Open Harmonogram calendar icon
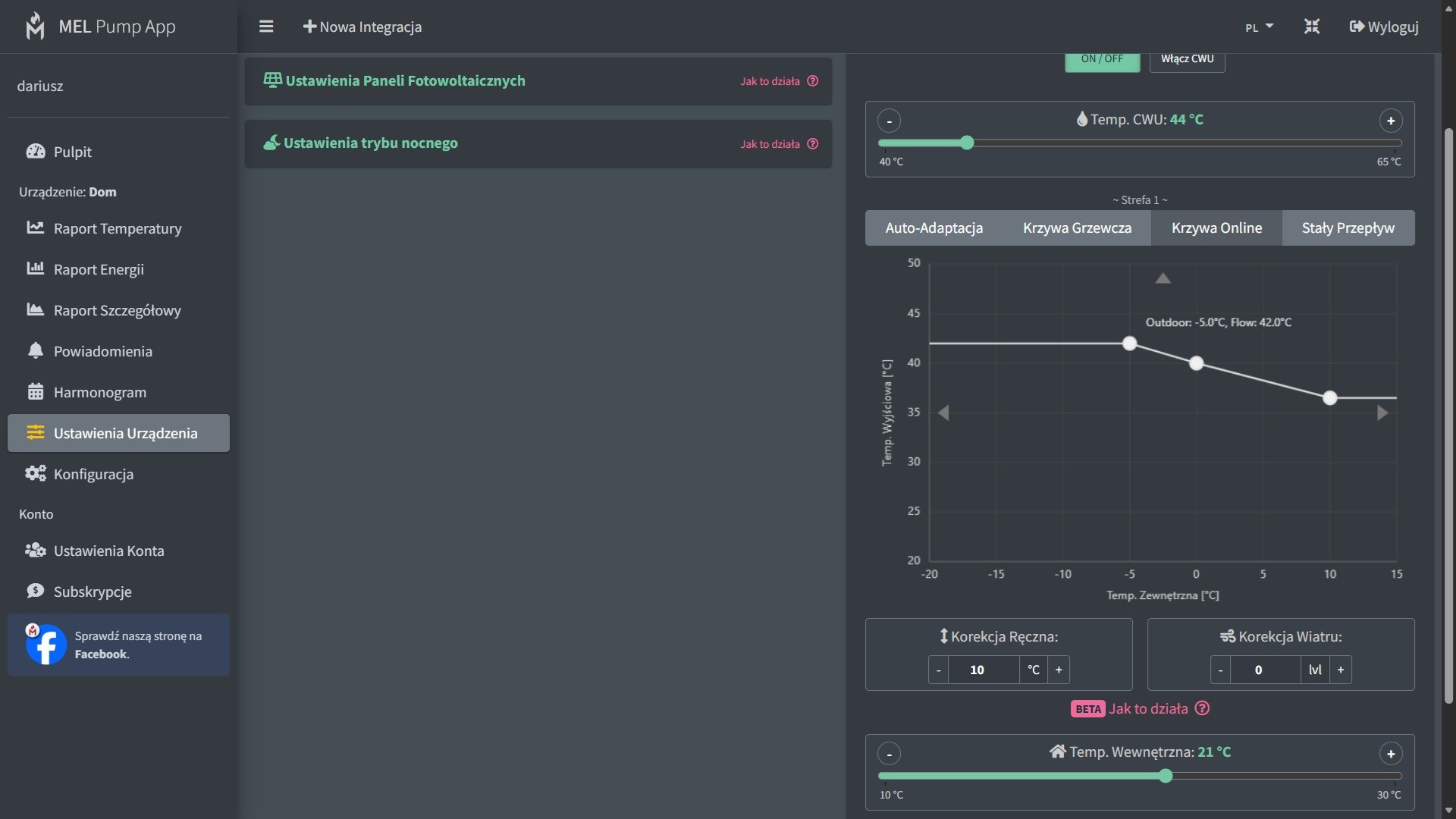This screenshot has width=1456, height=819. tap(36, 392)
